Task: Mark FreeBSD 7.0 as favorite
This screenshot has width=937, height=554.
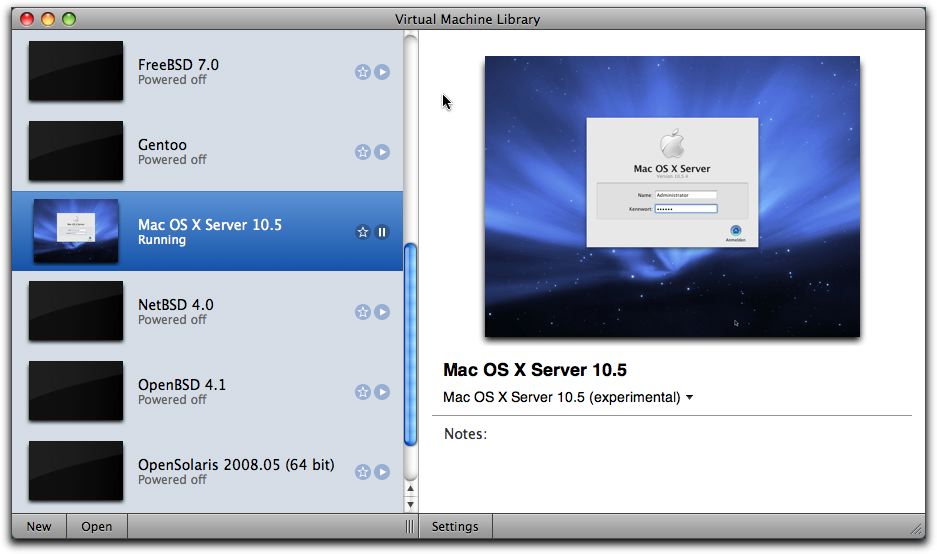Action: tap(363, 72)
